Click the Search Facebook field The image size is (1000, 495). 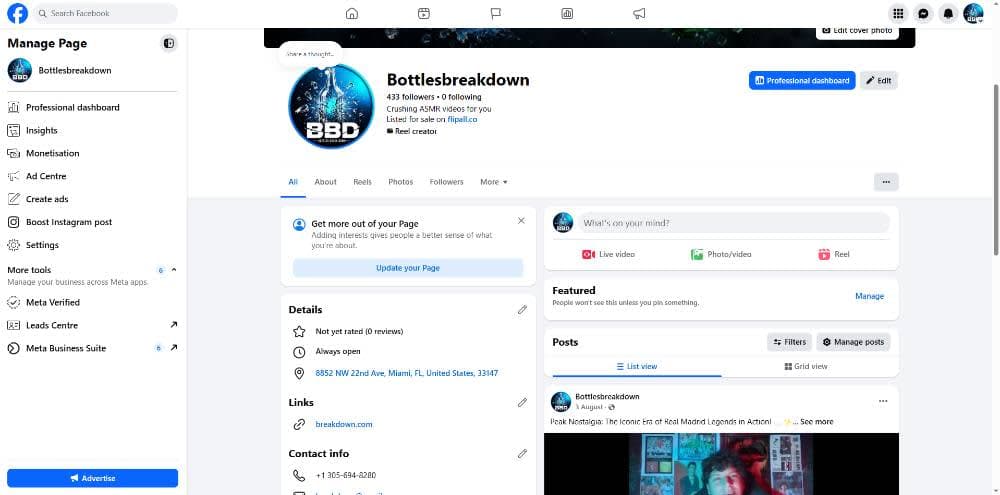pos(105,13)
